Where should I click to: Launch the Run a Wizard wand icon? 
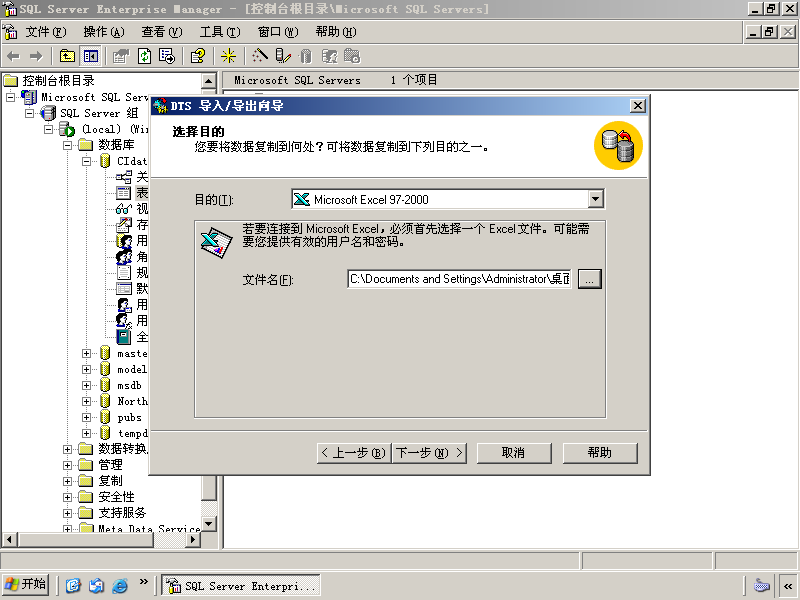[260, 56]
